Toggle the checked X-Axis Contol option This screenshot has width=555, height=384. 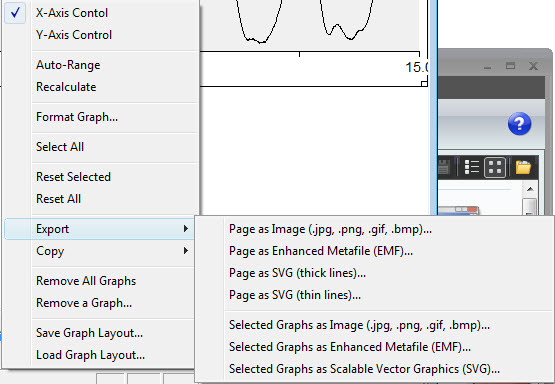pyautogui.click(x=101, y=13)
